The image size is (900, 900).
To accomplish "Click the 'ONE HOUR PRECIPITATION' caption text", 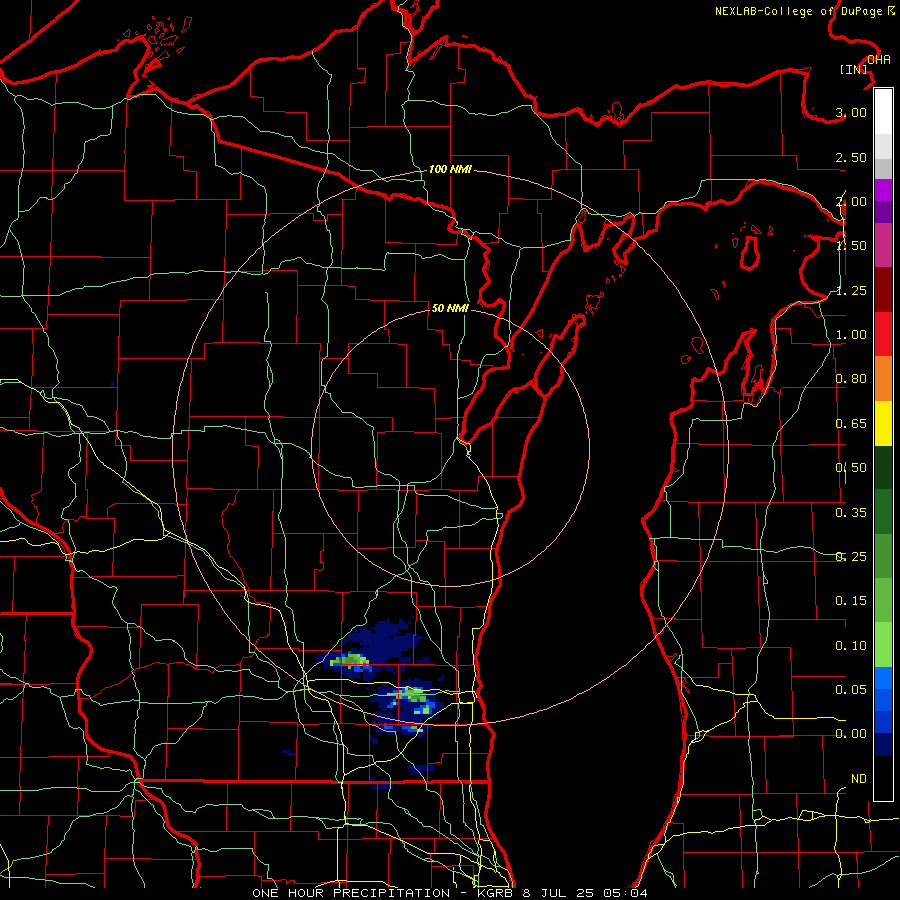I will (351, 893).
